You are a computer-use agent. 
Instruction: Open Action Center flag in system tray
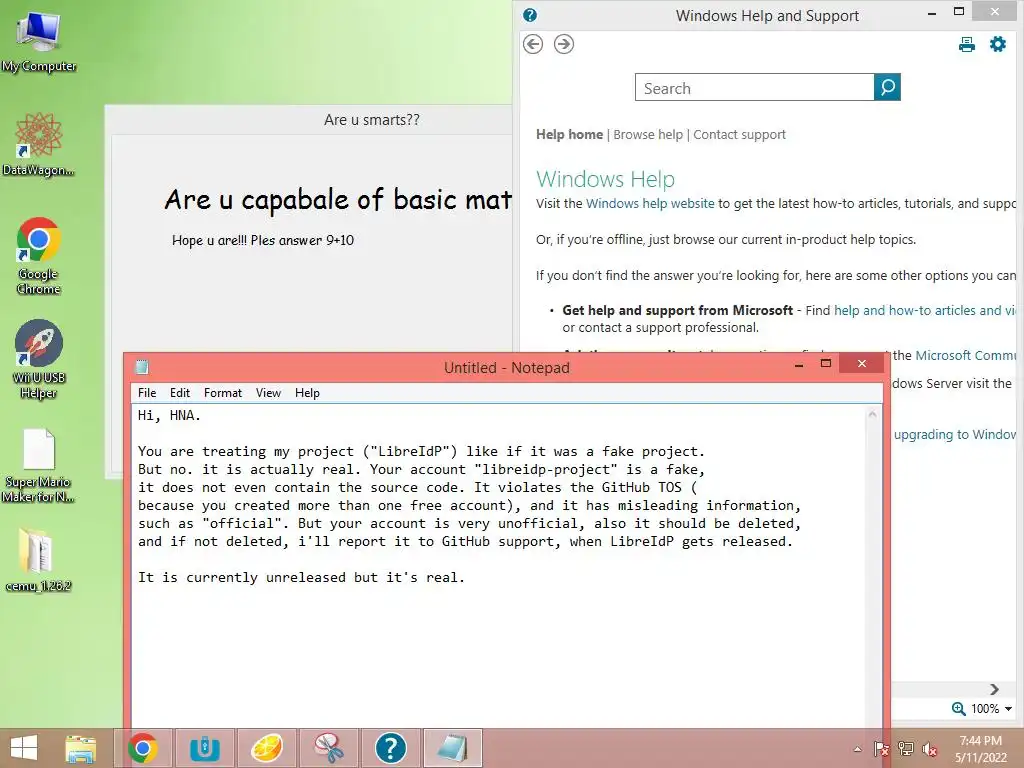click(881, 749)
